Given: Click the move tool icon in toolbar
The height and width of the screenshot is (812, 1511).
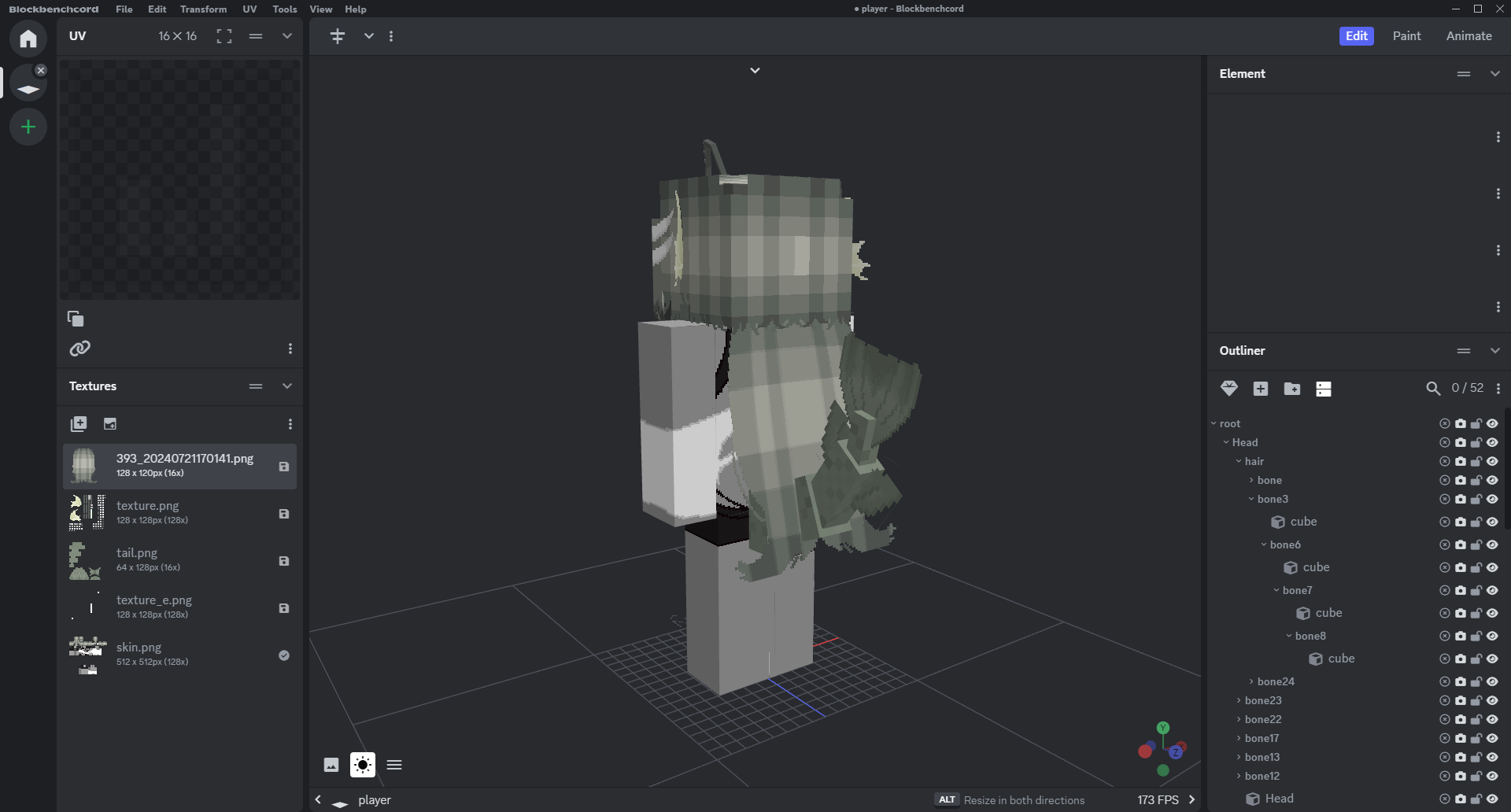Looking at the screenshot, I should (338, 36).
